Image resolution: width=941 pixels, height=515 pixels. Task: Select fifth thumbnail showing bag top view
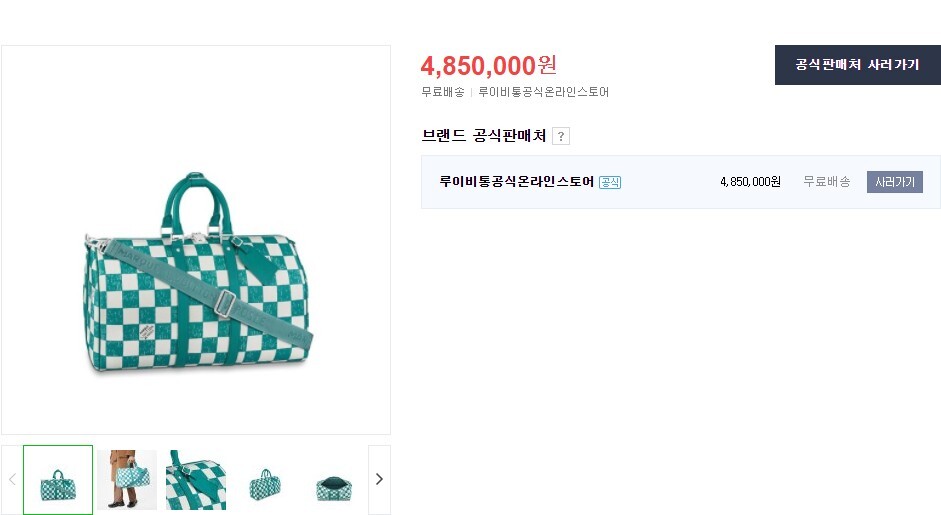334,482
